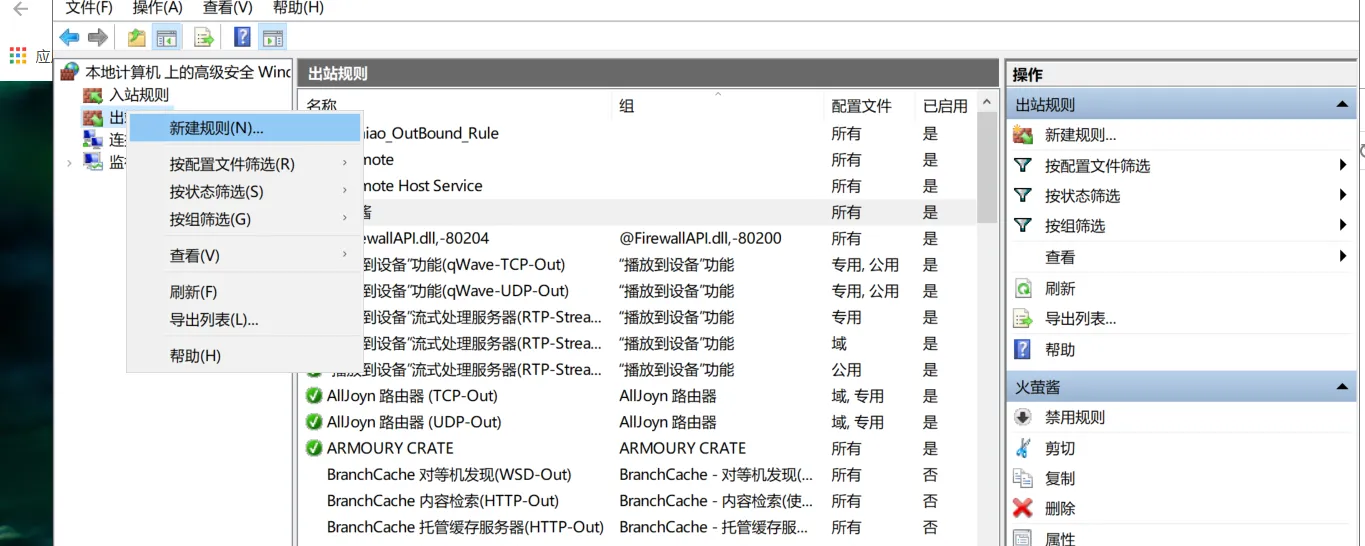Expand the 监视 tree node arrow

69,162
